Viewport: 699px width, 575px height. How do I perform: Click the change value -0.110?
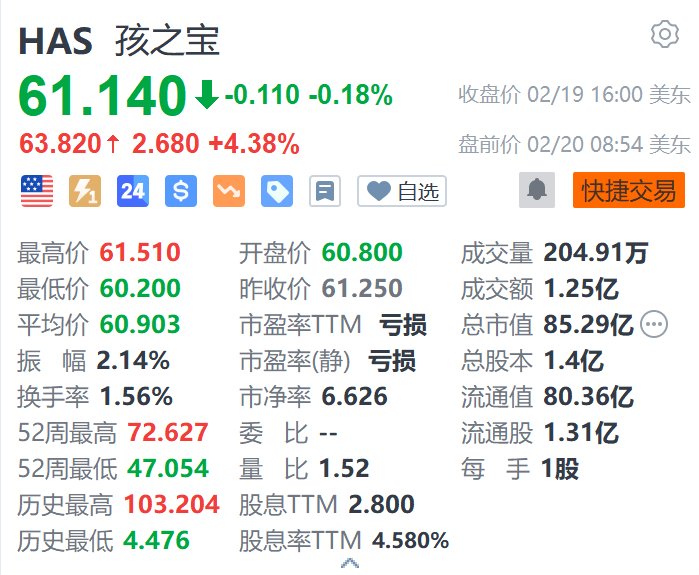click(x=262, y=94)
